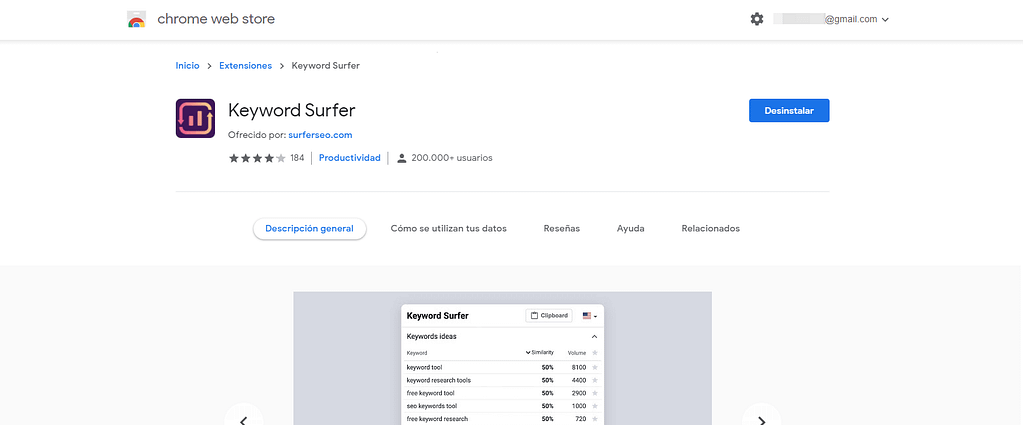The image size is (1023, 425).
Task: Select the Descripción general tab
Action: (309, 228)
